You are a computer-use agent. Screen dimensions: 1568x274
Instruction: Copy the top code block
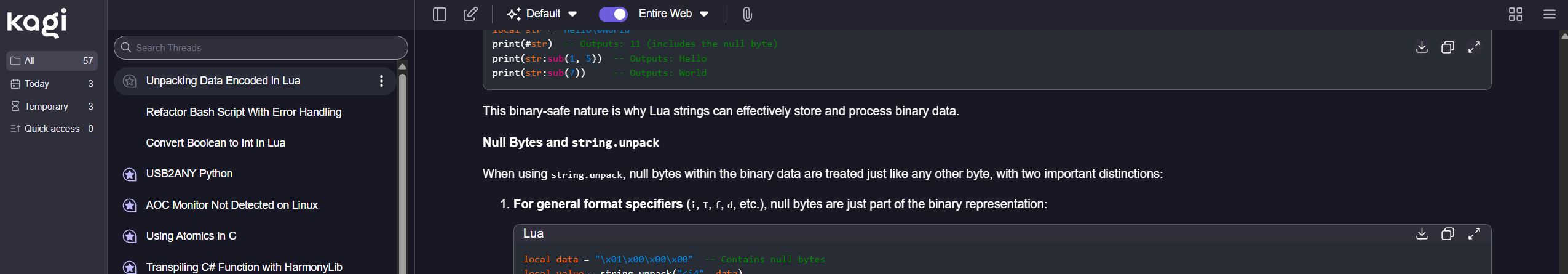tap(1447, 47)
